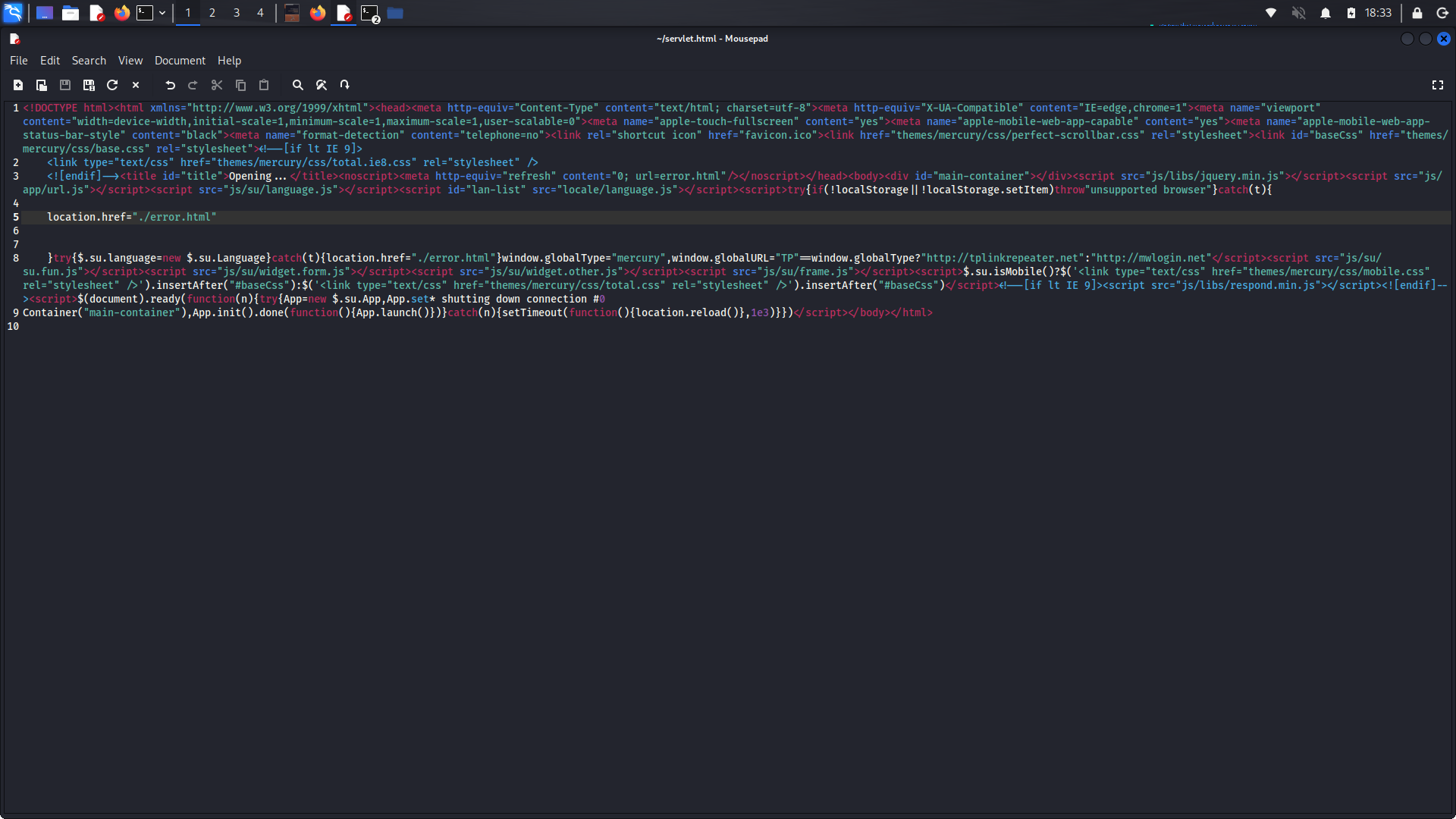Click "shutting down connection" text in code
1456x819 pixels.
[x=514, y=299]
